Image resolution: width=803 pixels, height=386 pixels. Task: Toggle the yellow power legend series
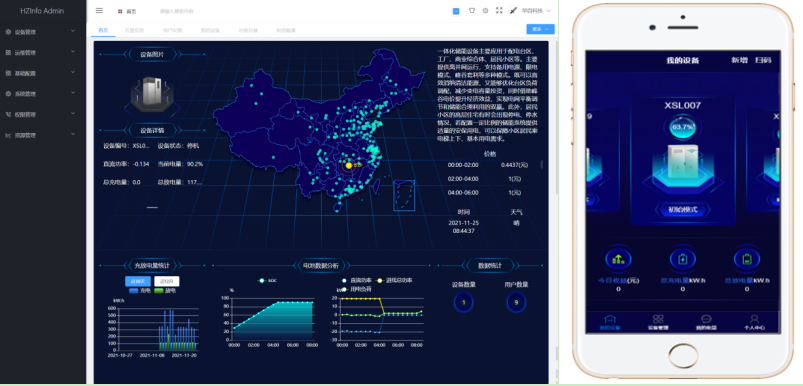(x=394, y=281)
